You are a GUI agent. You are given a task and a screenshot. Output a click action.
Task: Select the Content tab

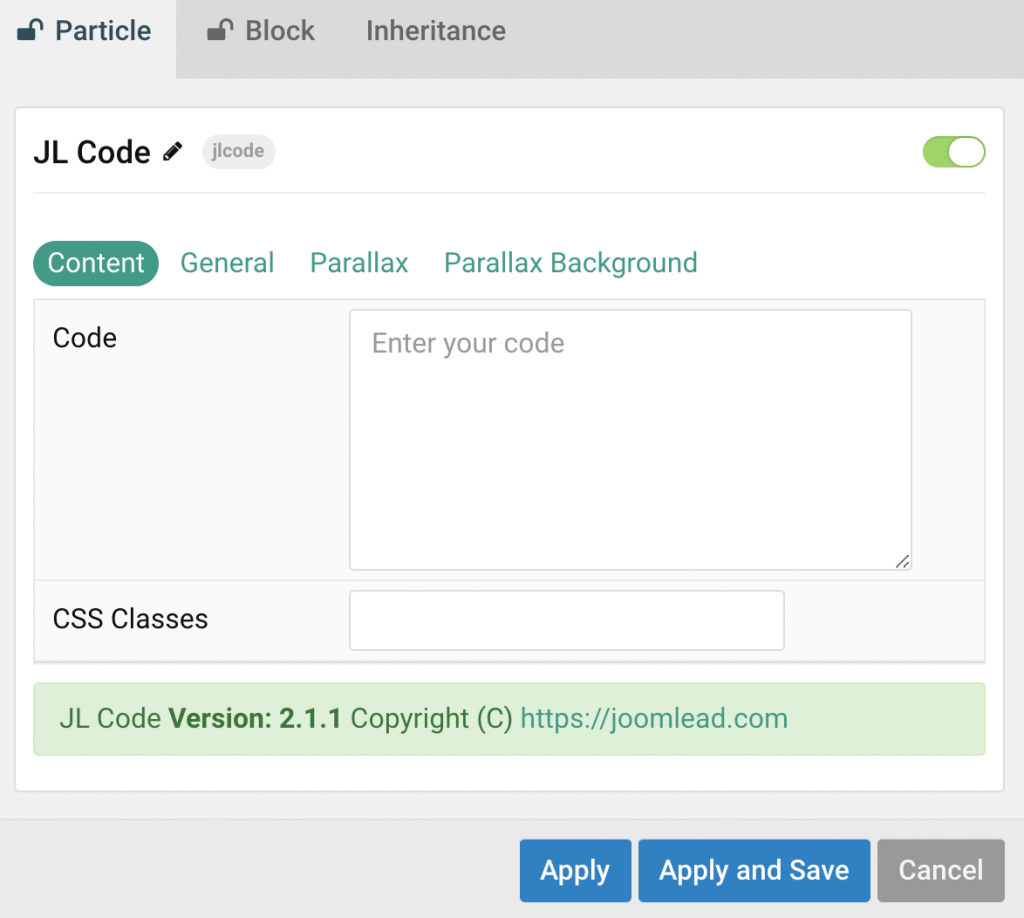click(95, 263)
